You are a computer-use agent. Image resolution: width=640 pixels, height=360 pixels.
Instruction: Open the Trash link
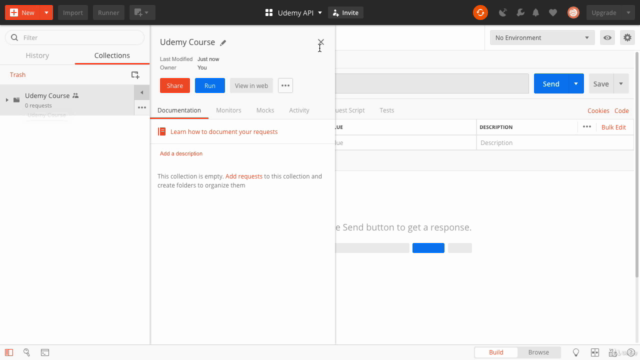(18, 75)
